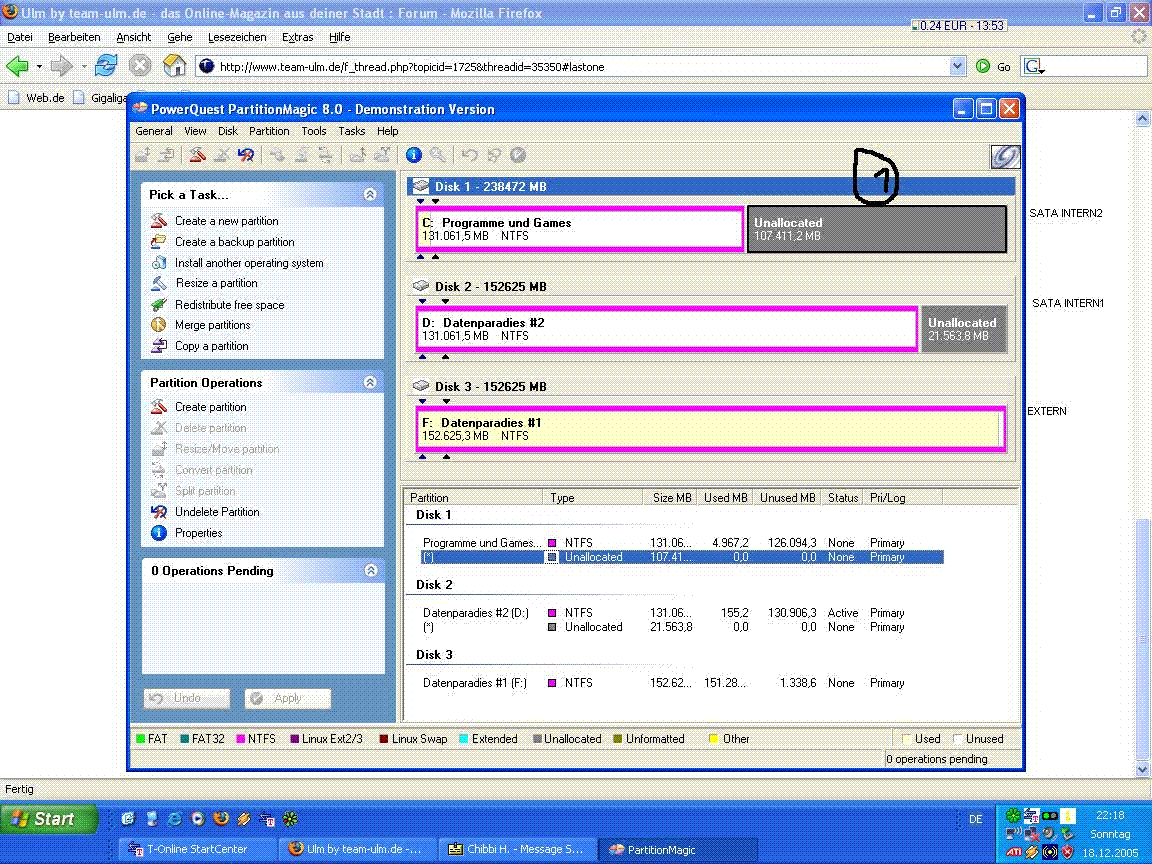This screenshot has width=1152, height=864.
Task: Click the Disk 3 drive icon
Action: coord(421,386)
